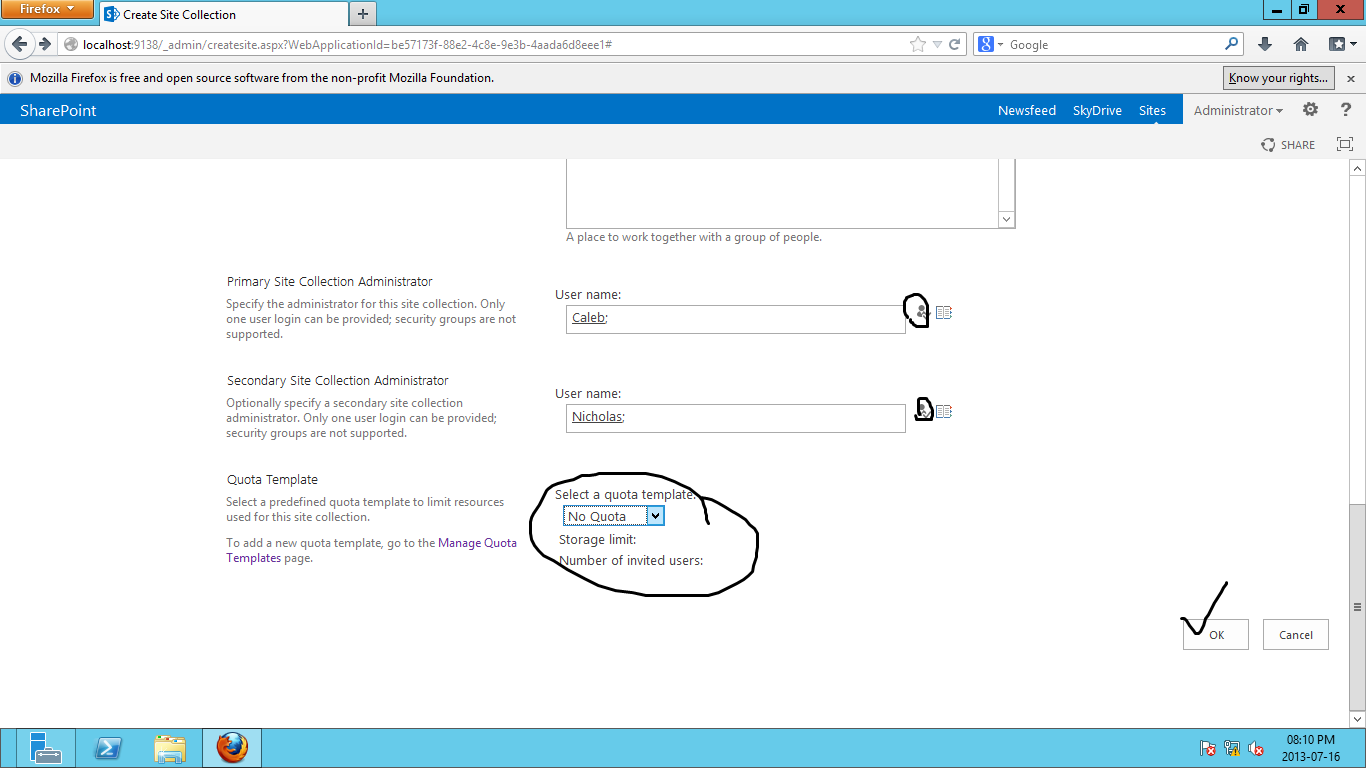Open SharePoint Help question mark icon
The height and width of the screenshot is (768, 1366).
tap(1346, 110)
